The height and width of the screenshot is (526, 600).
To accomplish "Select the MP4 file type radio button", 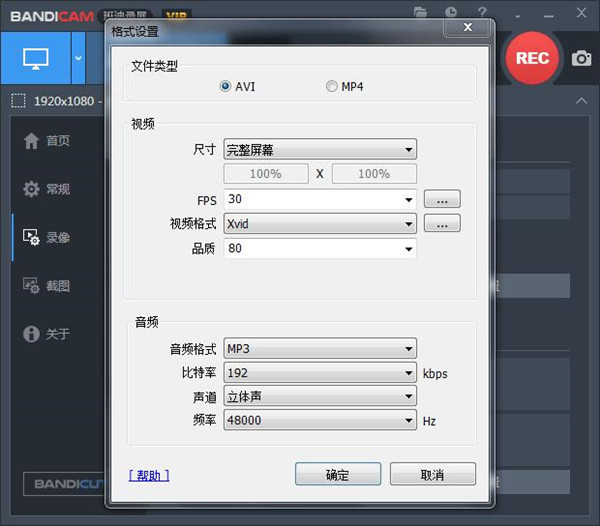I will tap(331, 86).
